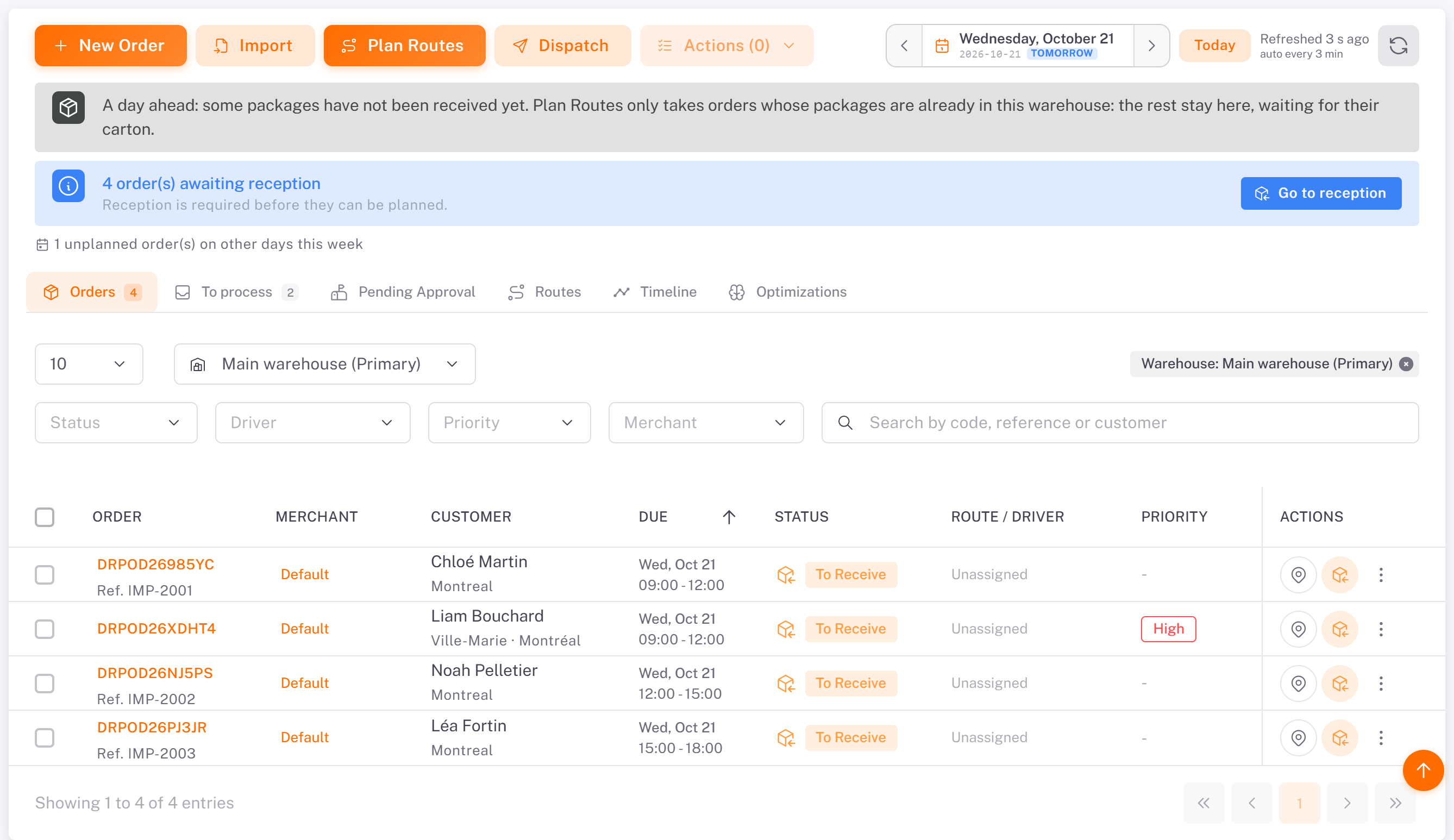Click the Go to reception button

point(1321,193)
